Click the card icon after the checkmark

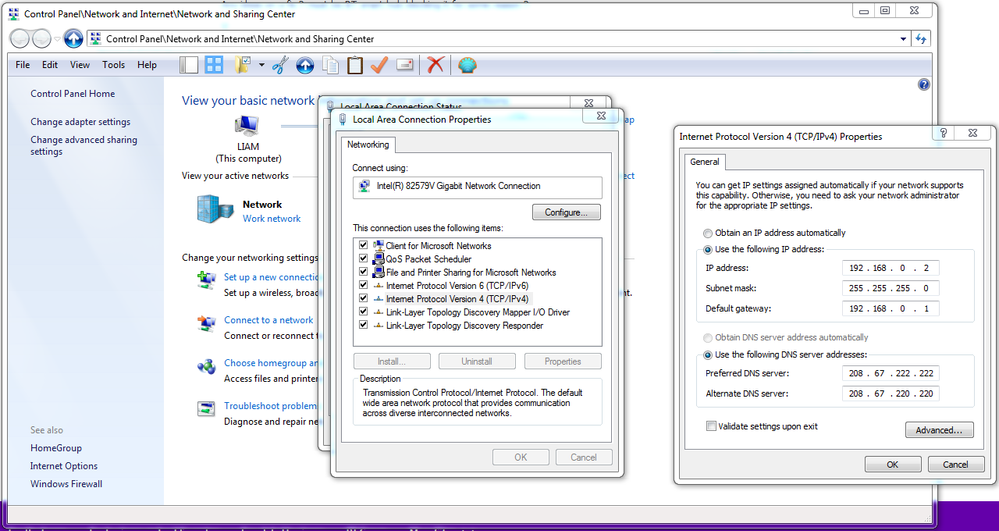coord(405,64)
